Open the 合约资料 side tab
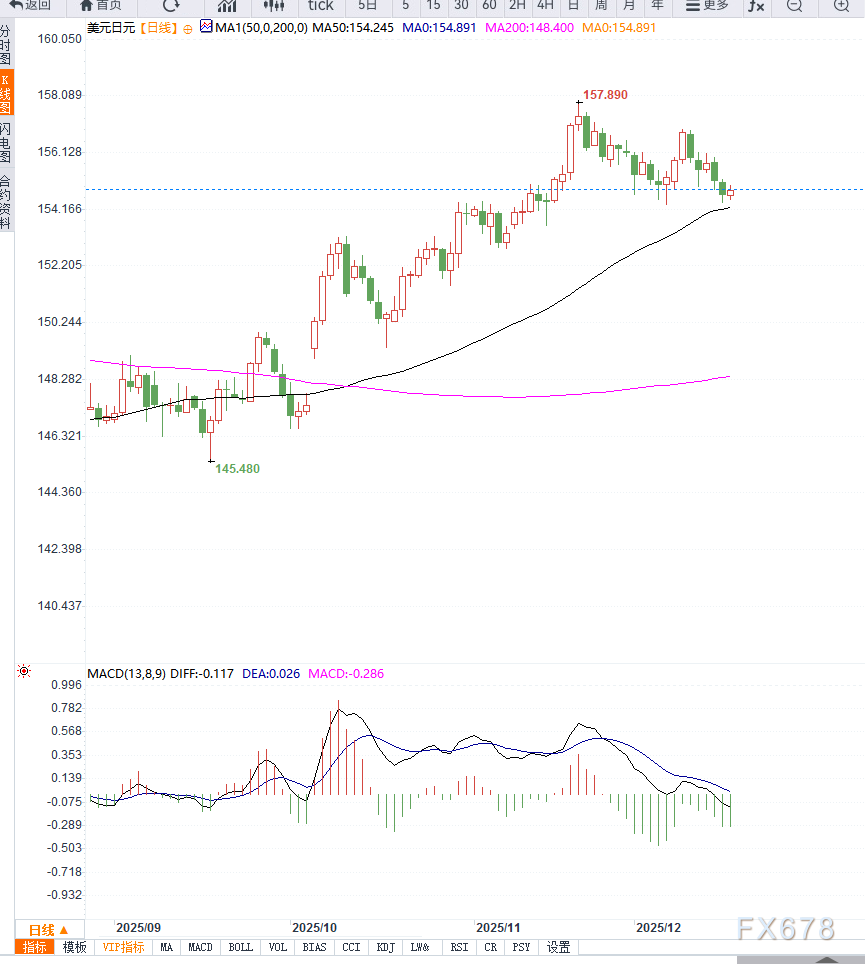Screen dimensions: 865x964 click(x=6, y=202)
